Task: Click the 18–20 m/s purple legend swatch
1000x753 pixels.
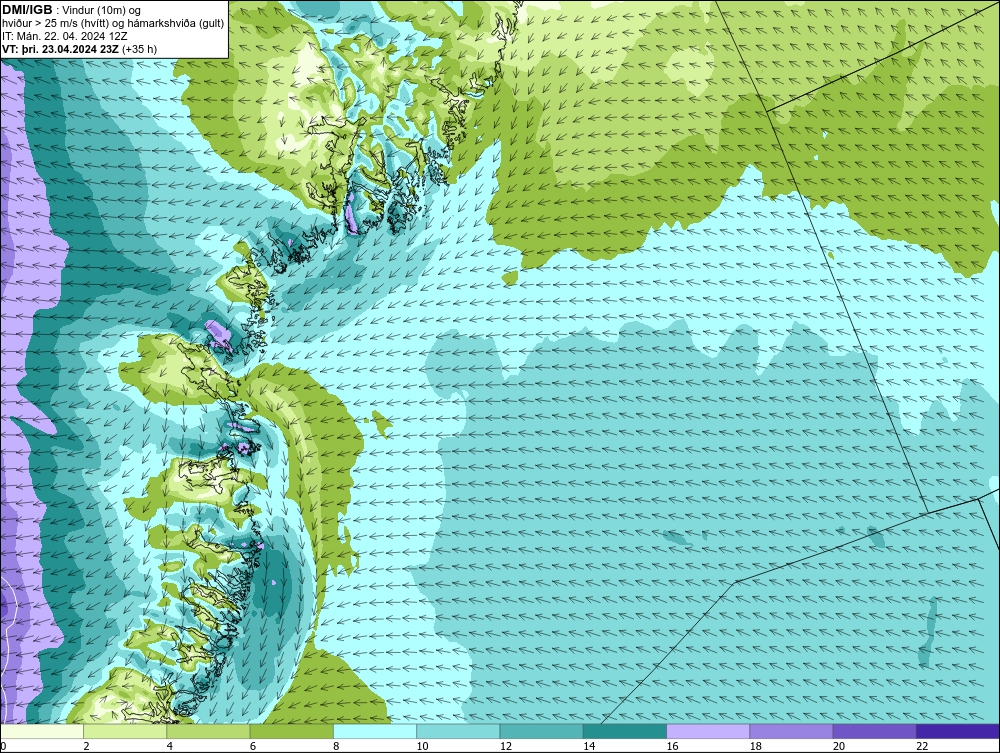Action: (791, 732)
